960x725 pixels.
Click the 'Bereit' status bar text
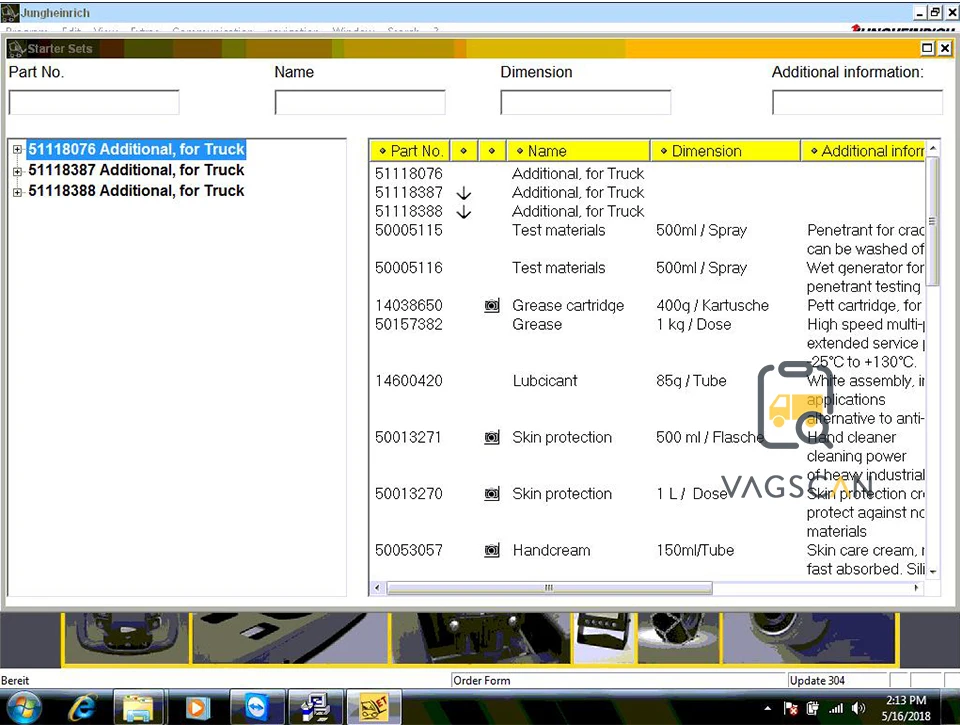pos(15,680)
